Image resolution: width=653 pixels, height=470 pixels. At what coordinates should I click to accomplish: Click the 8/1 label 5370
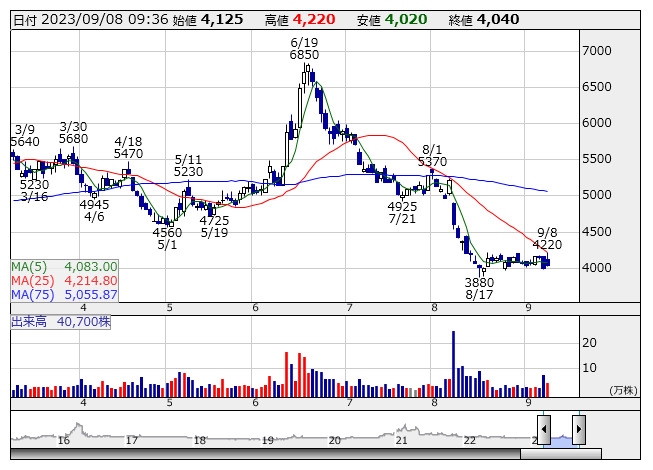[x=432, y=161]
